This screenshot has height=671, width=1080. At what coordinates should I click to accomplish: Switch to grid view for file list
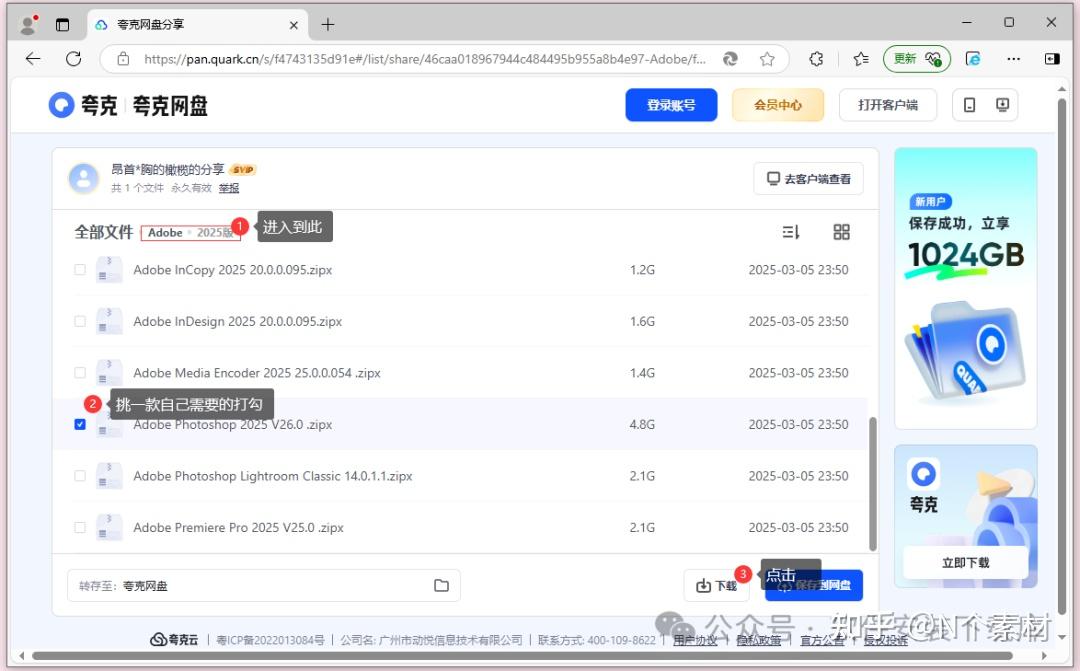841,231
